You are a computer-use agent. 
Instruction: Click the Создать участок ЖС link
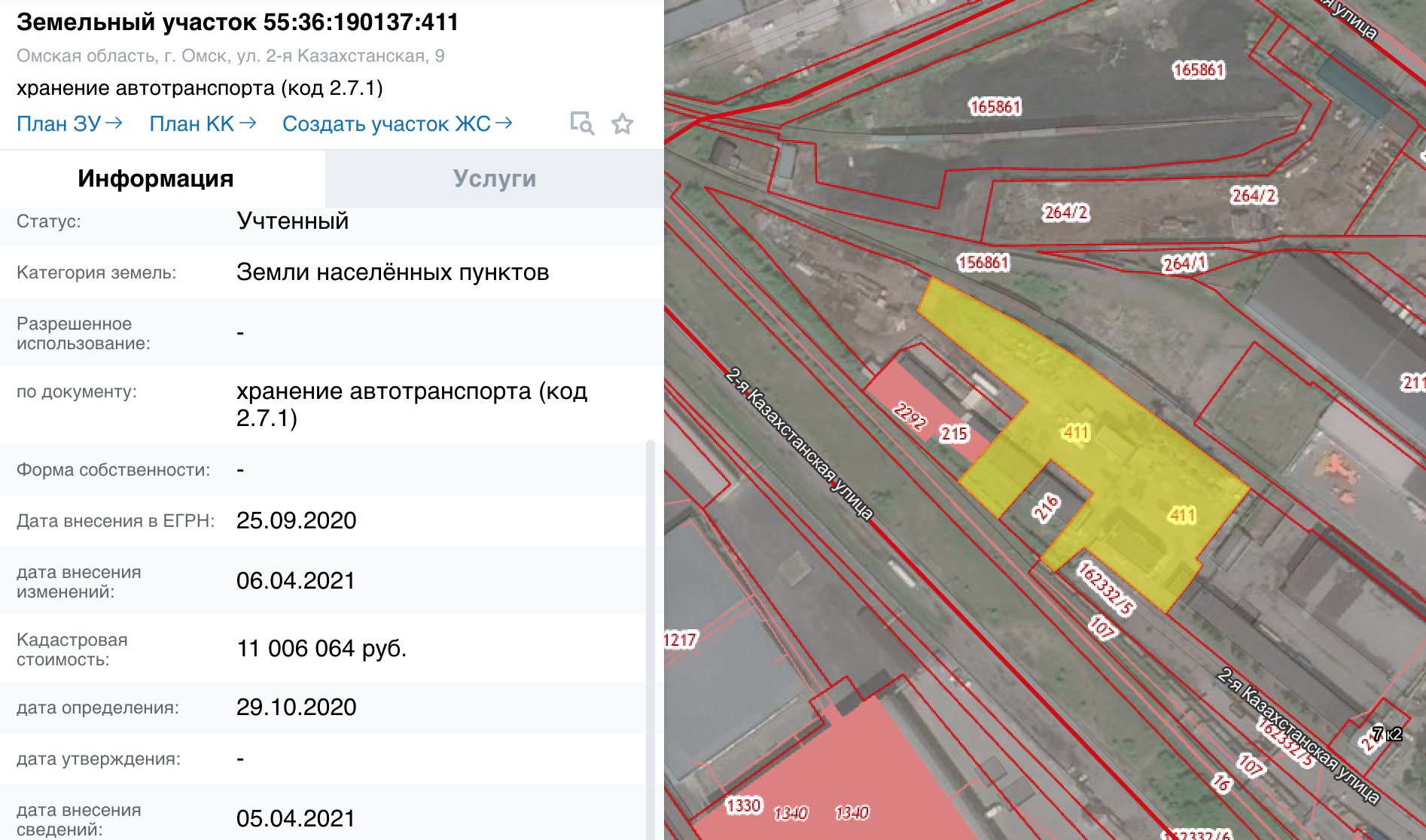click(397, 123)
